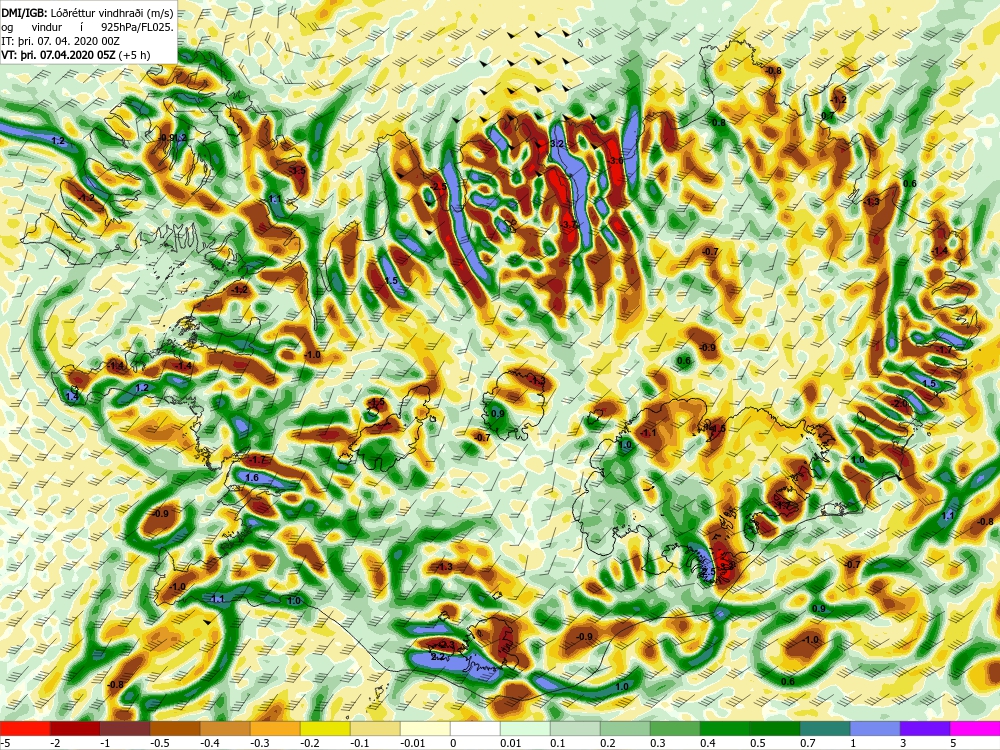
Task: Click the pale green 0.1 legend swatch
Action: coord(575,728)
